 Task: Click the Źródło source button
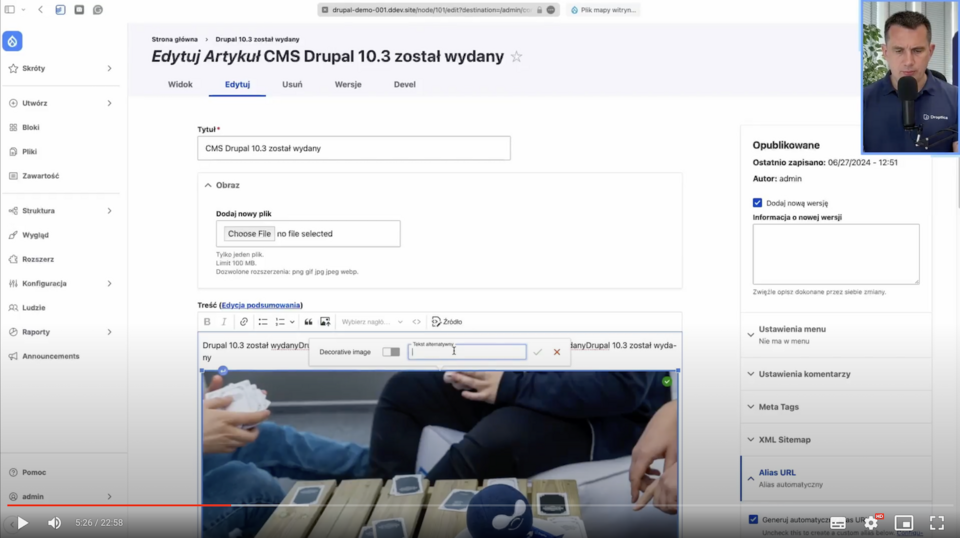(447, 322)
